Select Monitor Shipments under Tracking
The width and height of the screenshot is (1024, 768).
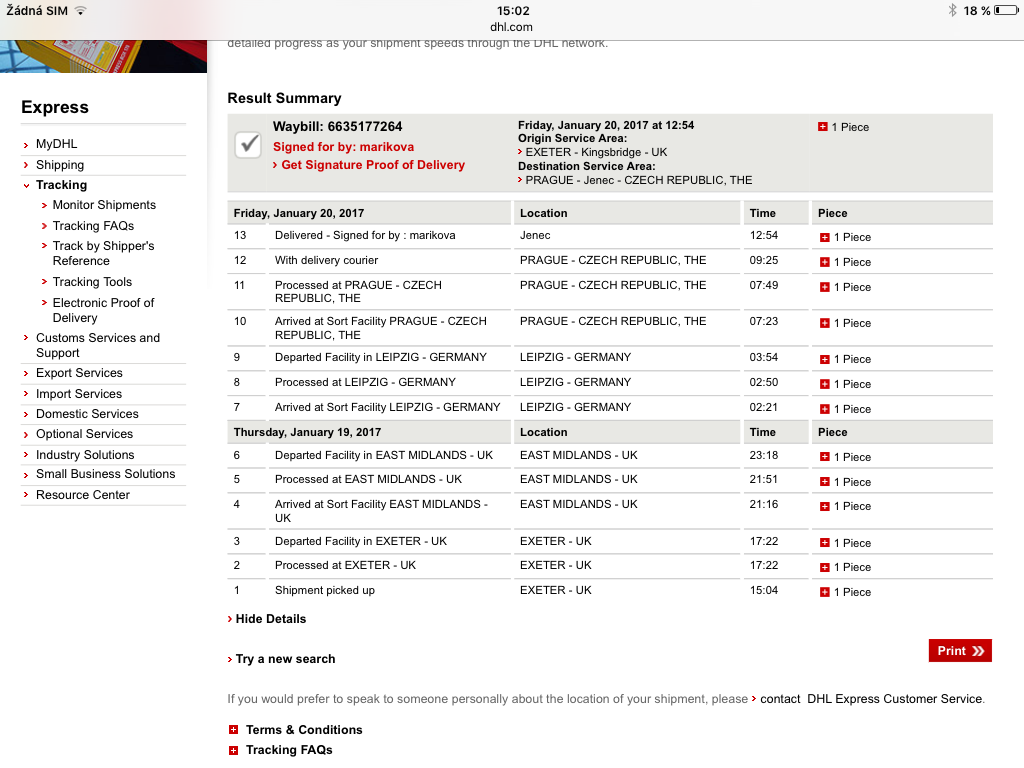pos(104,205)
